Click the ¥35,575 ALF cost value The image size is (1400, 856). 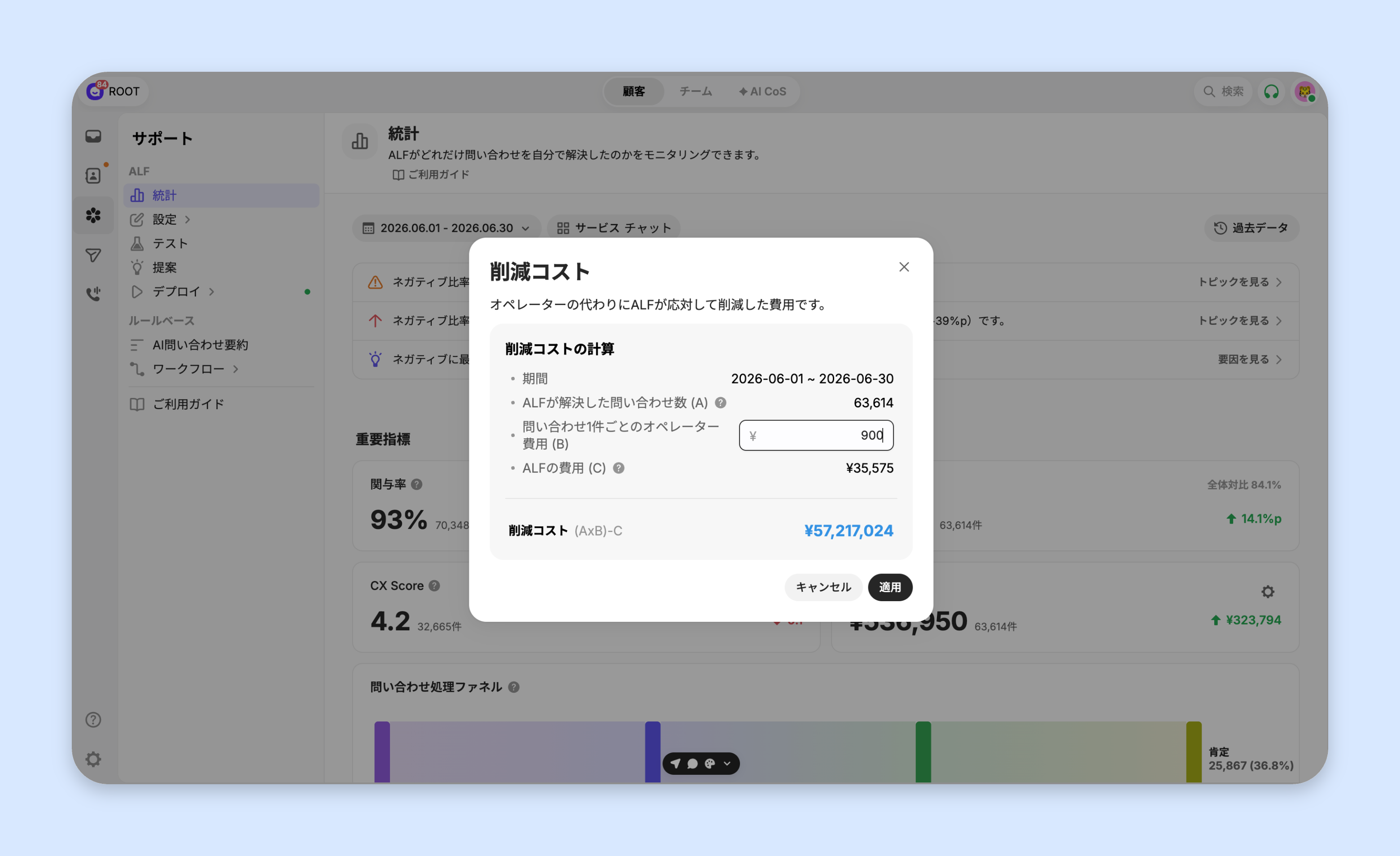869,468
